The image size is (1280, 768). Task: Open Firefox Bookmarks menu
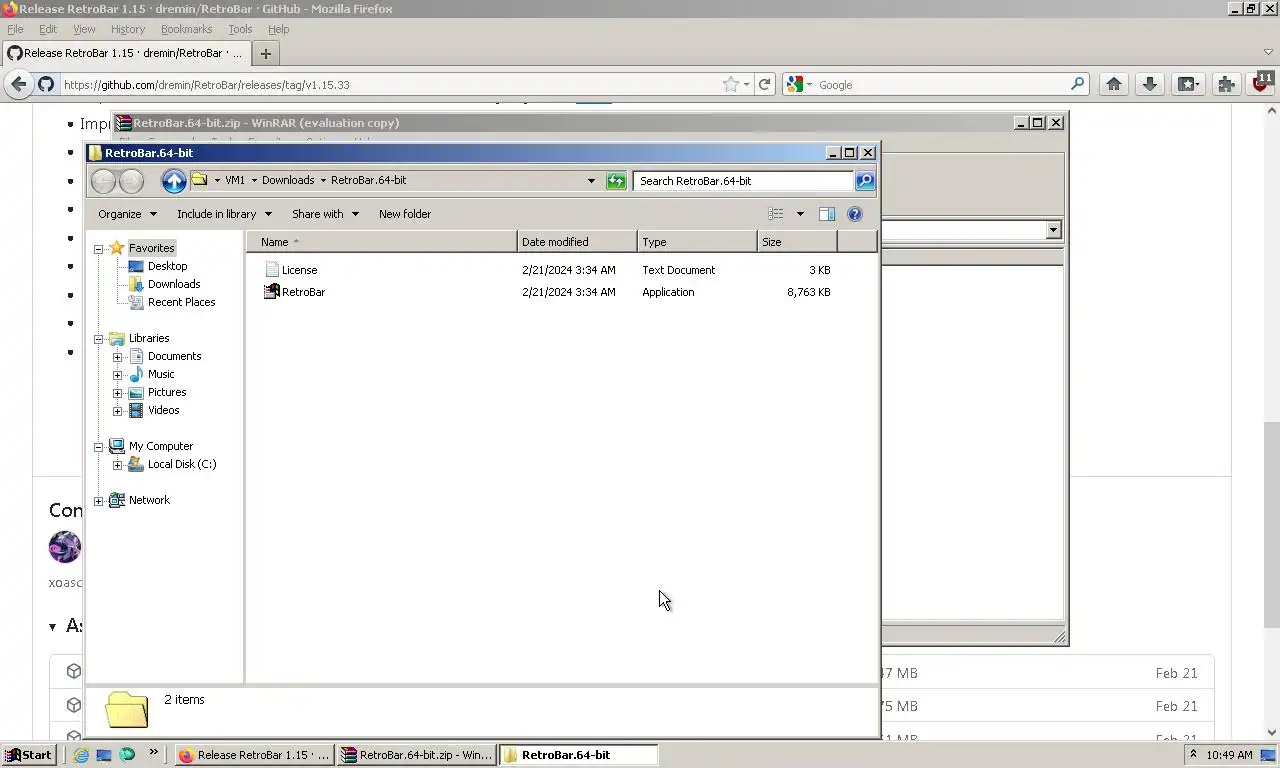(x=186, y=29)
